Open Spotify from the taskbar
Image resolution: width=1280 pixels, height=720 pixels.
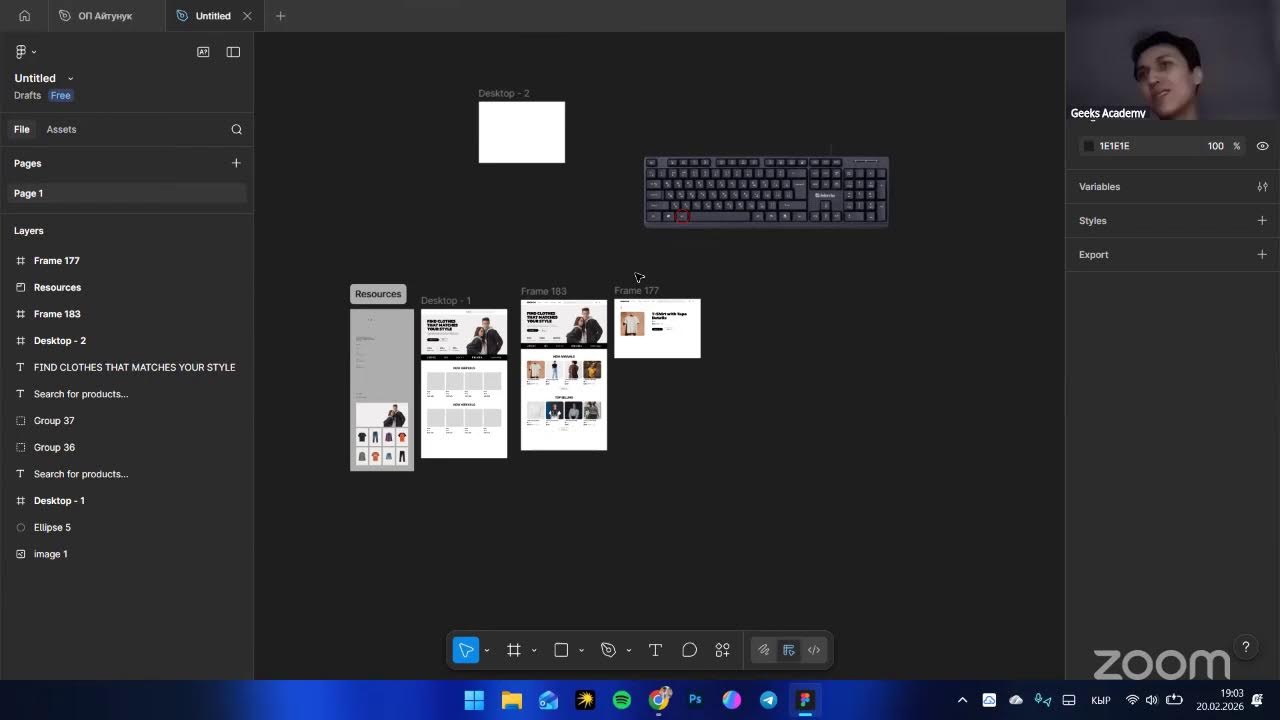[x=622, y=700]
